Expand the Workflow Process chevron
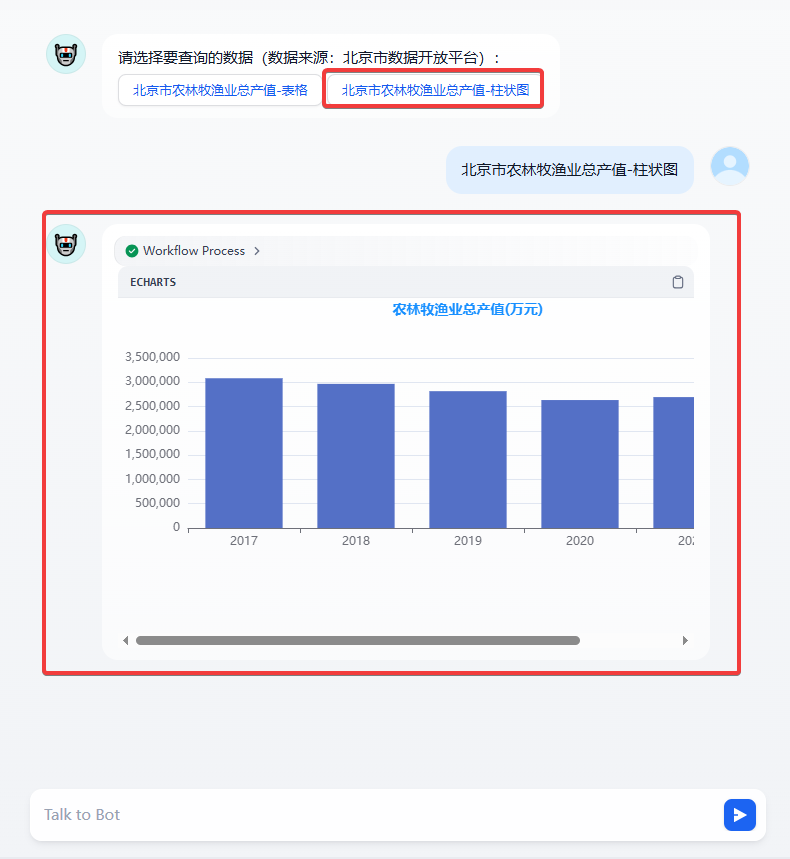Image resolution: width=790 pixels, height=859 pixels. (x=257, y=251)
